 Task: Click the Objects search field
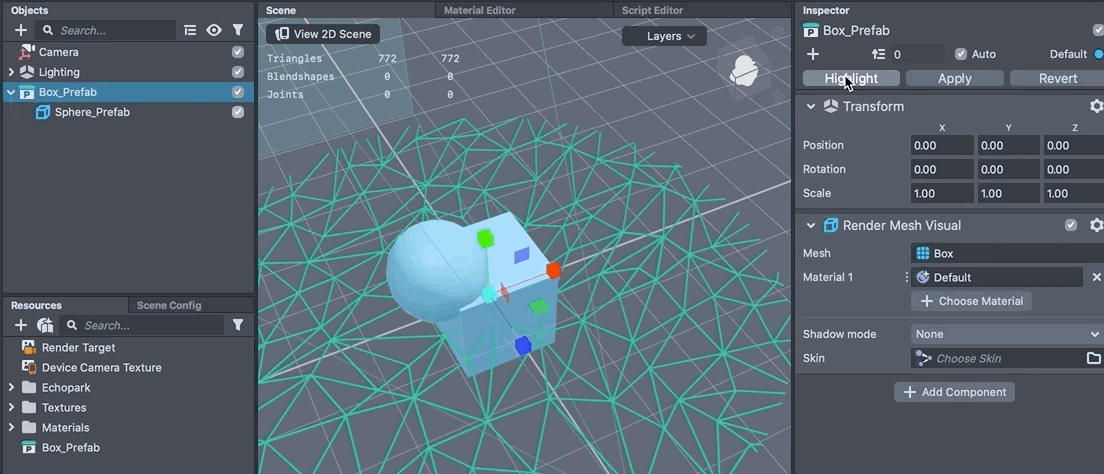[106, 30]
